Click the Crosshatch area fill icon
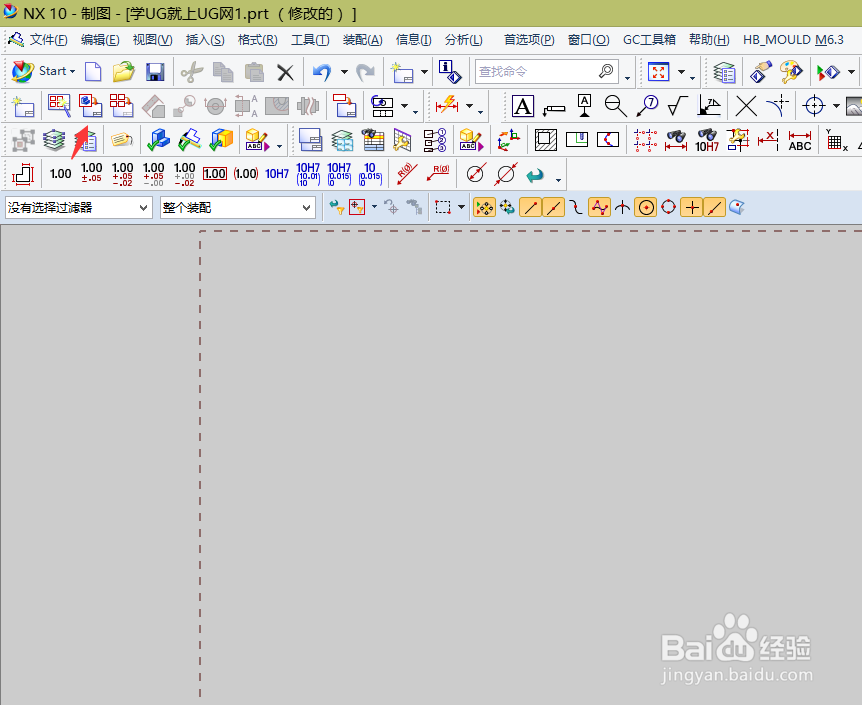The image size is (862, 705). [545, 140]
